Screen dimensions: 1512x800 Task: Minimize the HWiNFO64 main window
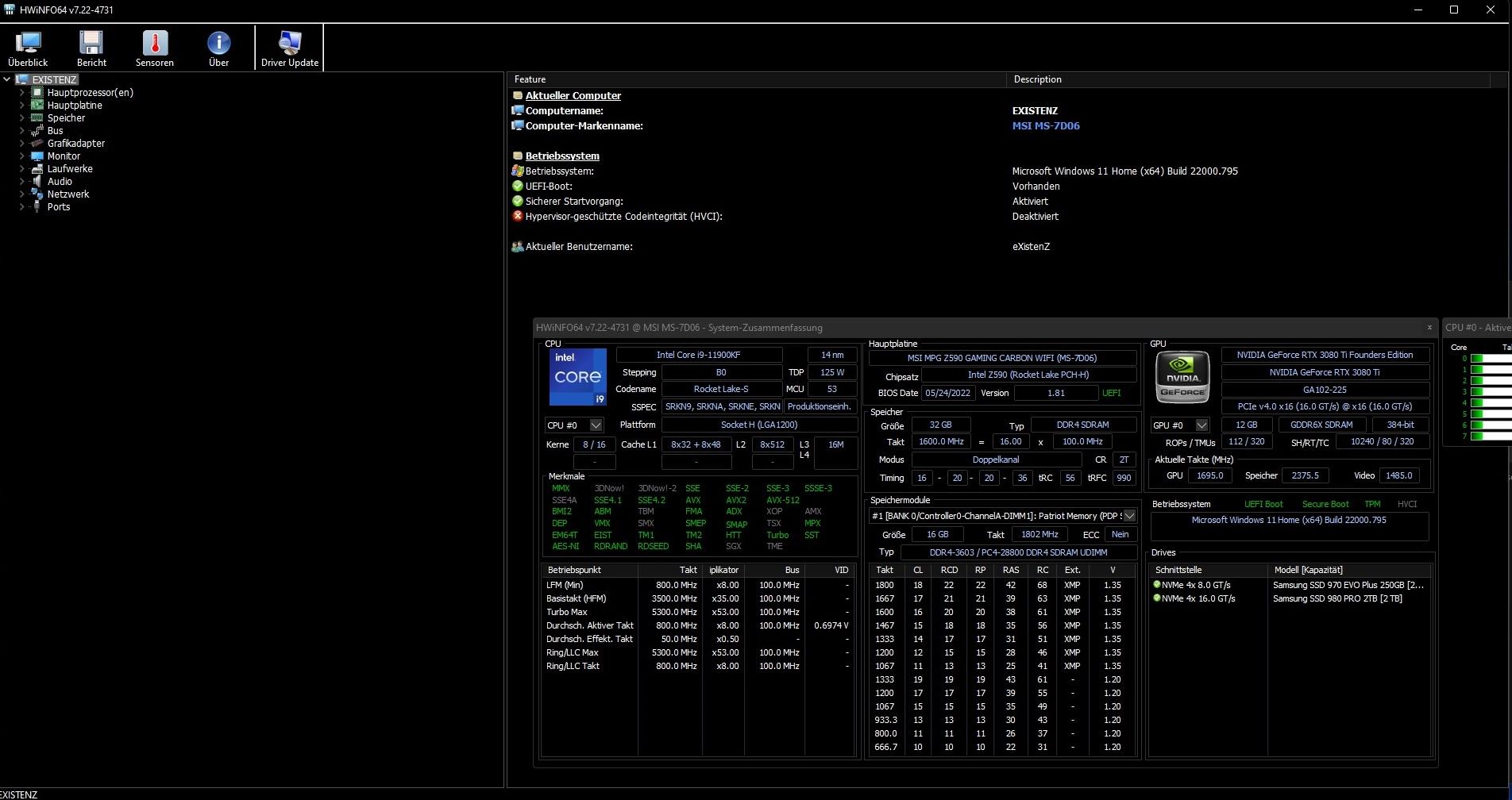[x=1418, y=10]
